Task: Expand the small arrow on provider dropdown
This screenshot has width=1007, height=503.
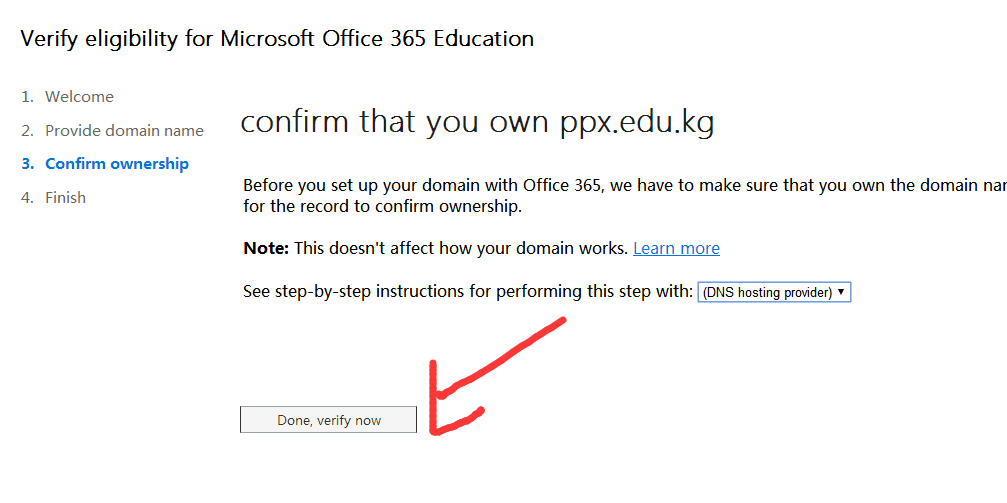Action: coord(842,292)
